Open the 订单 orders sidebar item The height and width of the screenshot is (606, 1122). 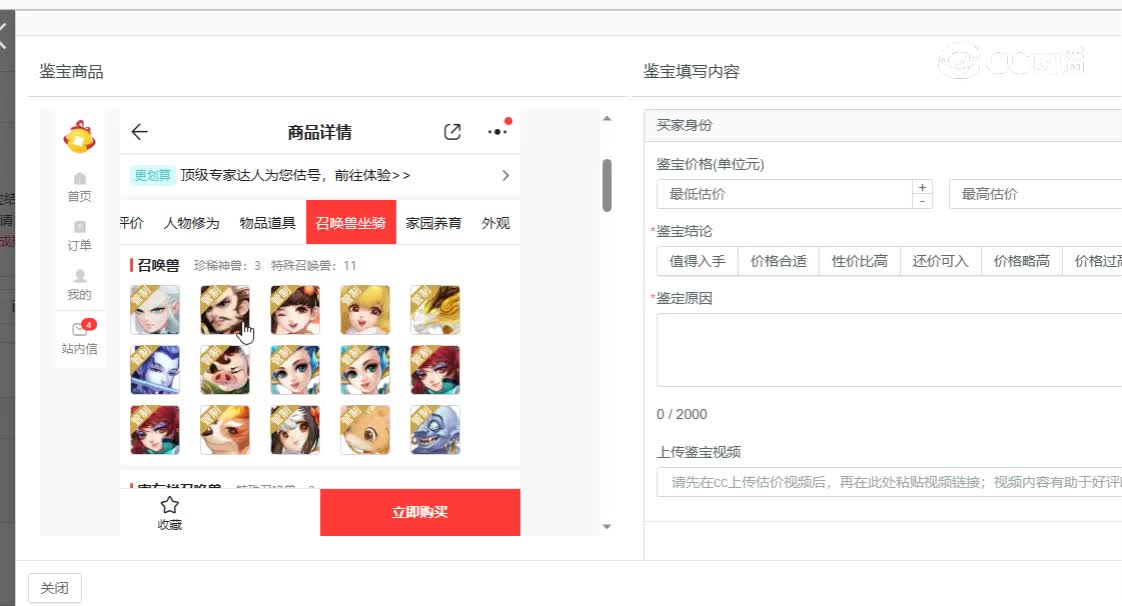pyautogui.click(x=79, y=237)
